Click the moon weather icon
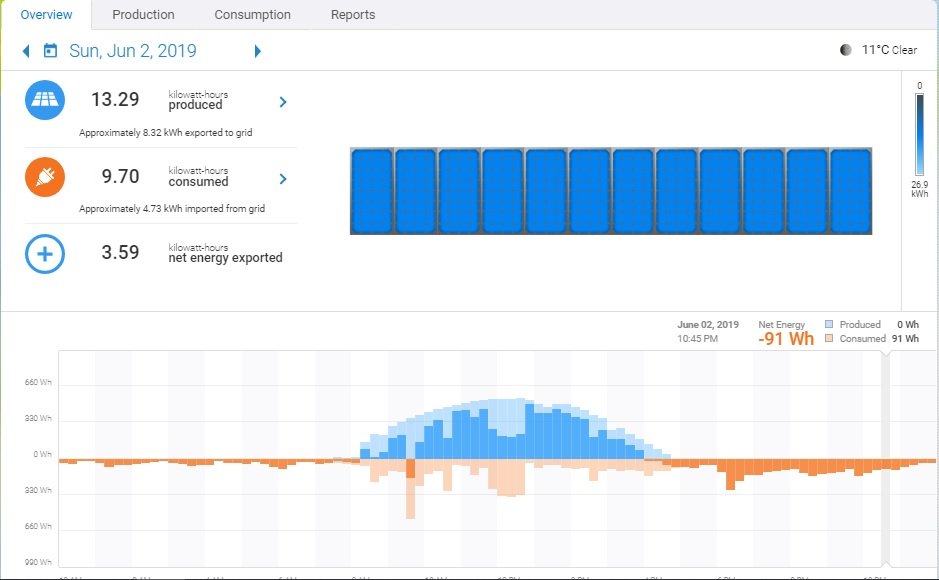This screenshot has height=580, width=939. pyautogui.click(x=846, y=50)
